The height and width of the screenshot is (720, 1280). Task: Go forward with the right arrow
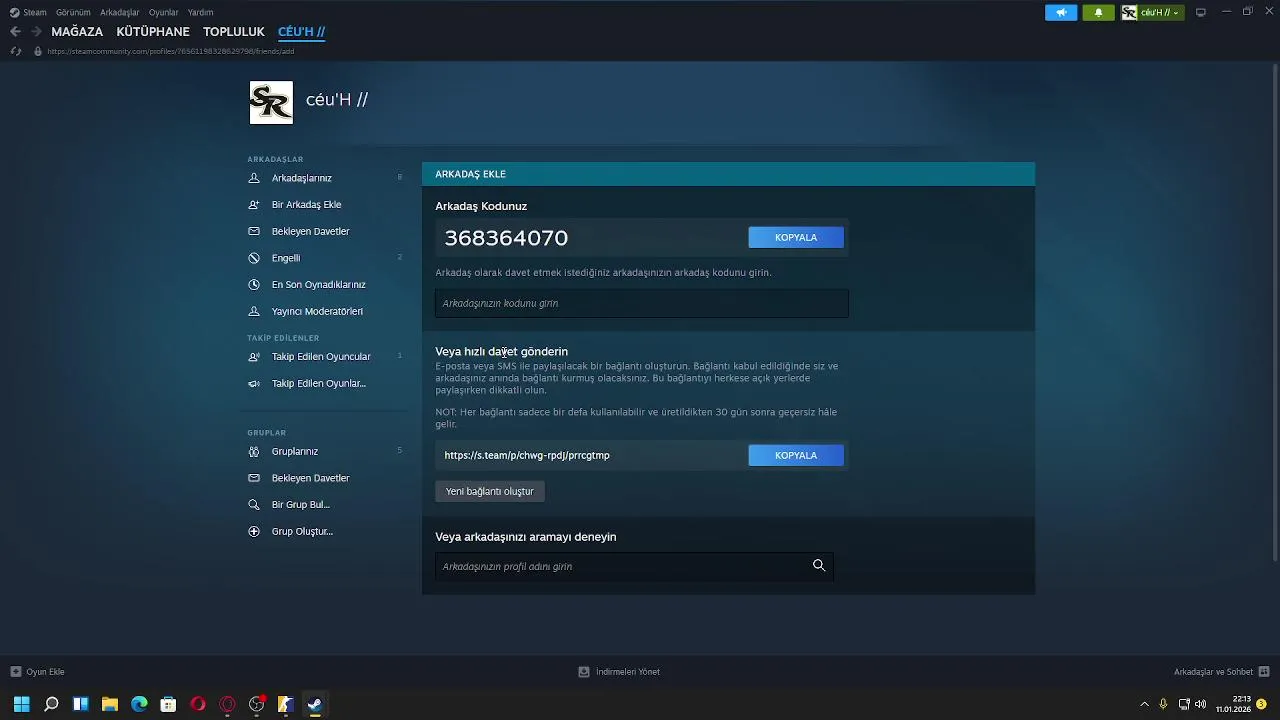(x=36, y=31)
